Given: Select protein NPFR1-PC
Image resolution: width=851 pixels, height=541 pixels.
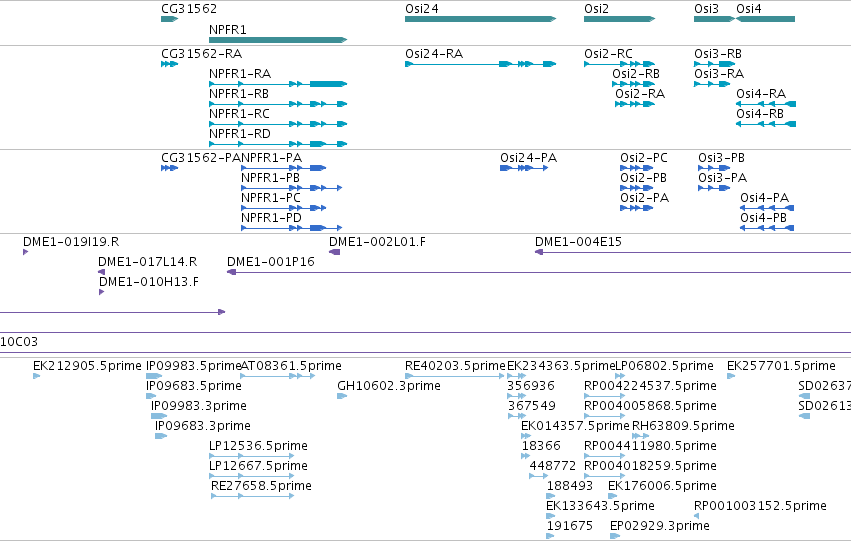Looking at the screenshot, I should [283, 208].
